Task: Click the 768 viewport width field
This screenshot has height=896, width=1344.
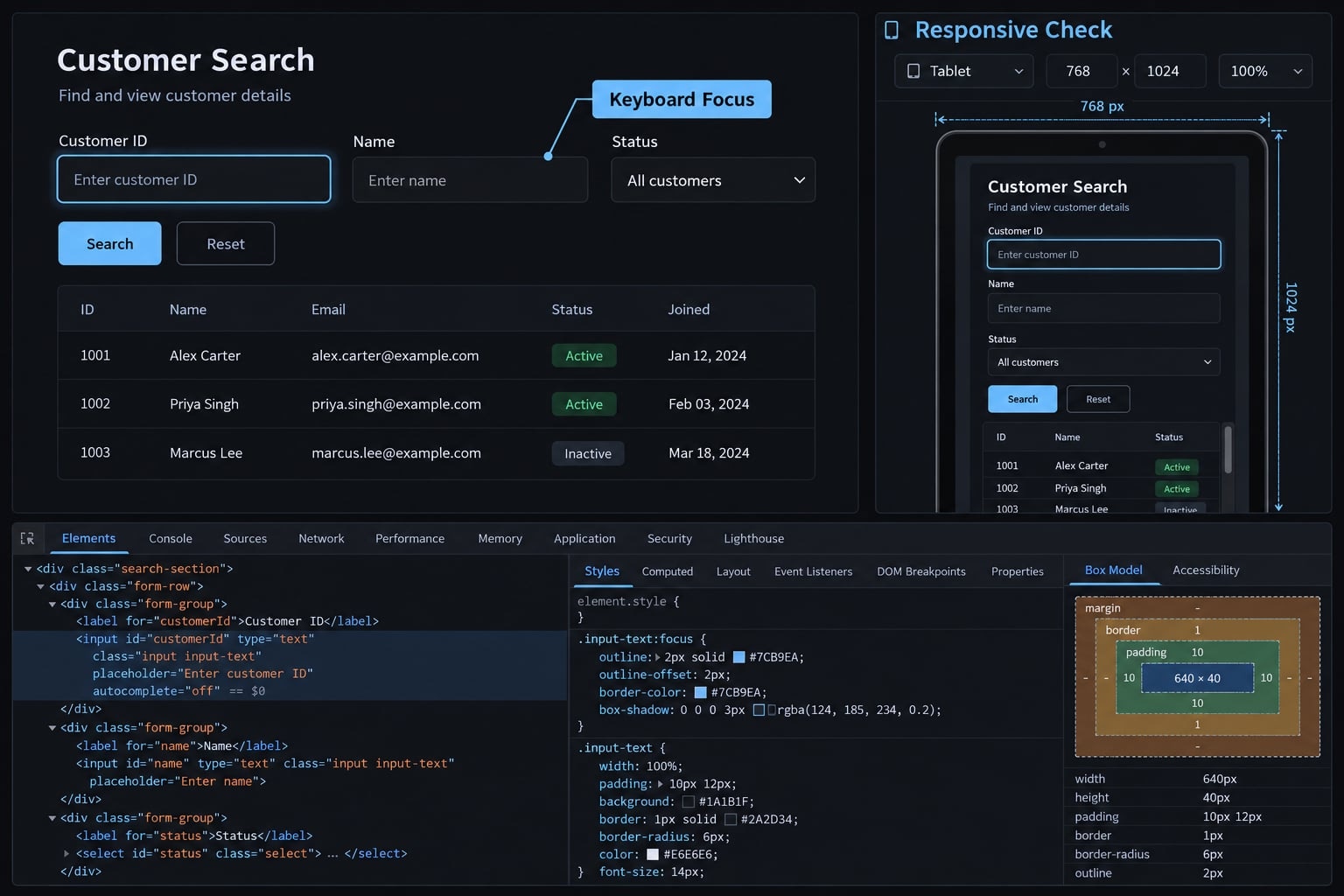Action: pyautogui.click(x=1082, y=71)
